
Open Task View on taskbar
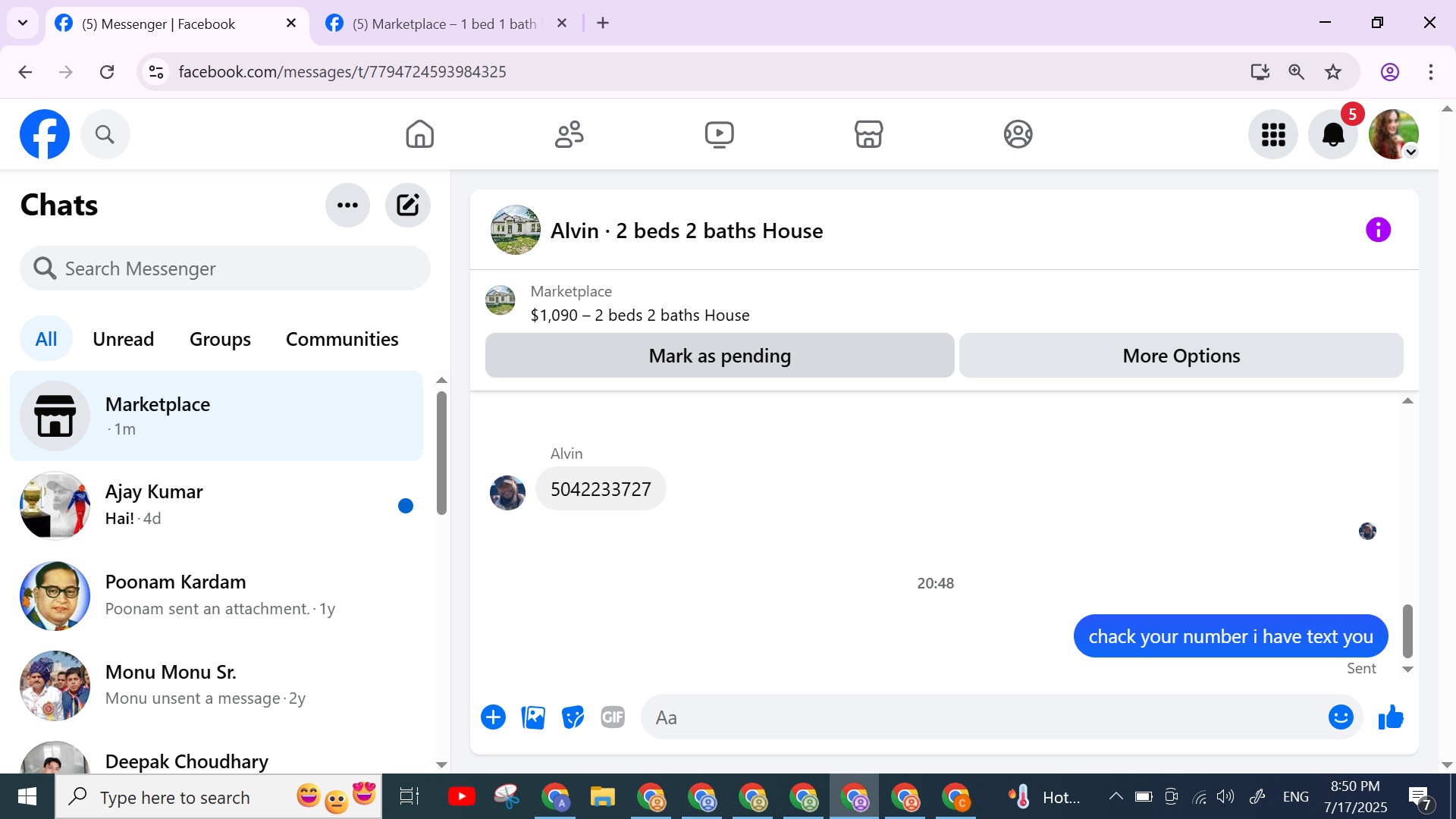(x=409, y=796)
